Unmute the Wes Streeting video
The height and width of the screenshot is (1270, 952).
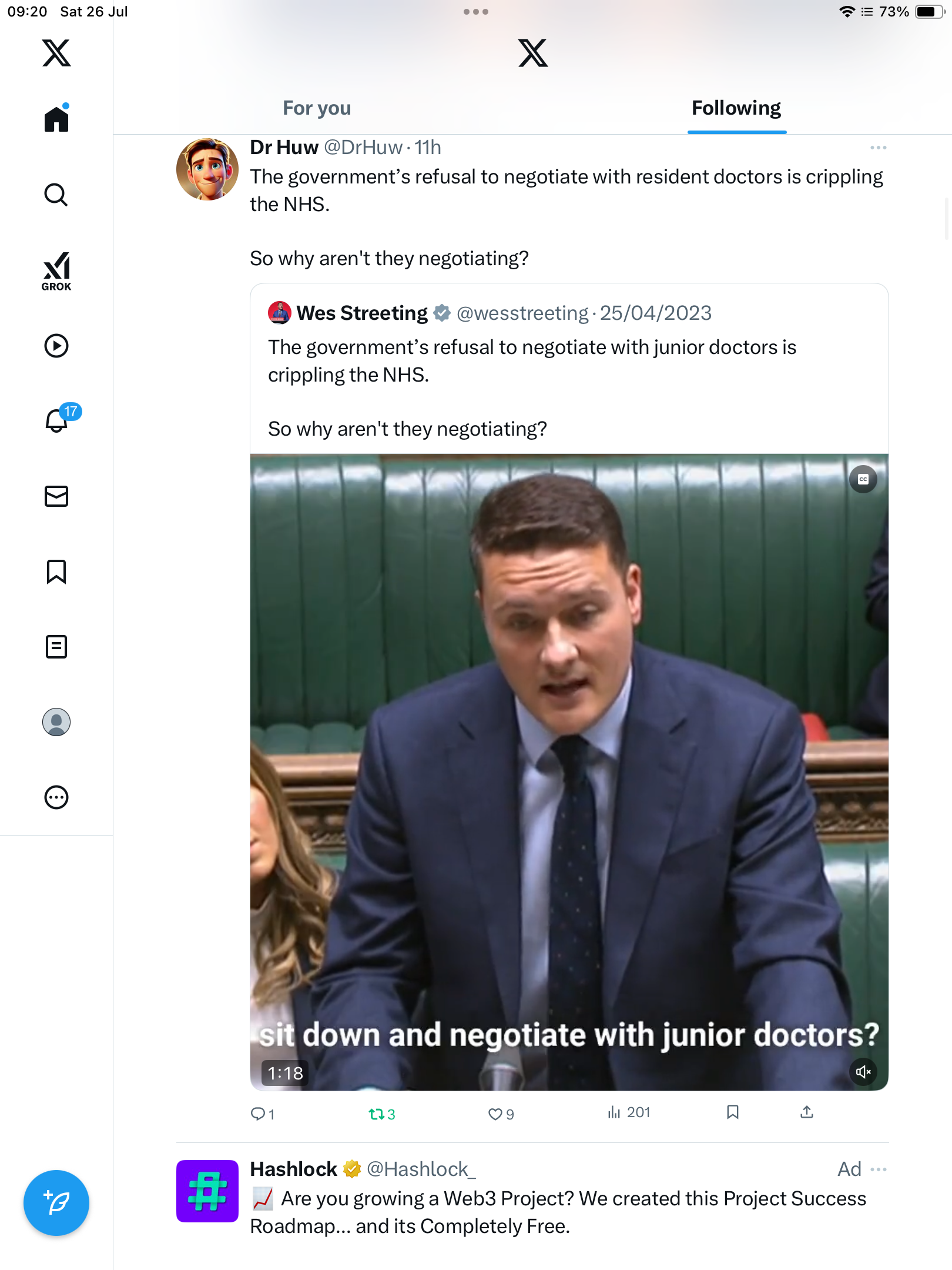tap(863, 1072)
